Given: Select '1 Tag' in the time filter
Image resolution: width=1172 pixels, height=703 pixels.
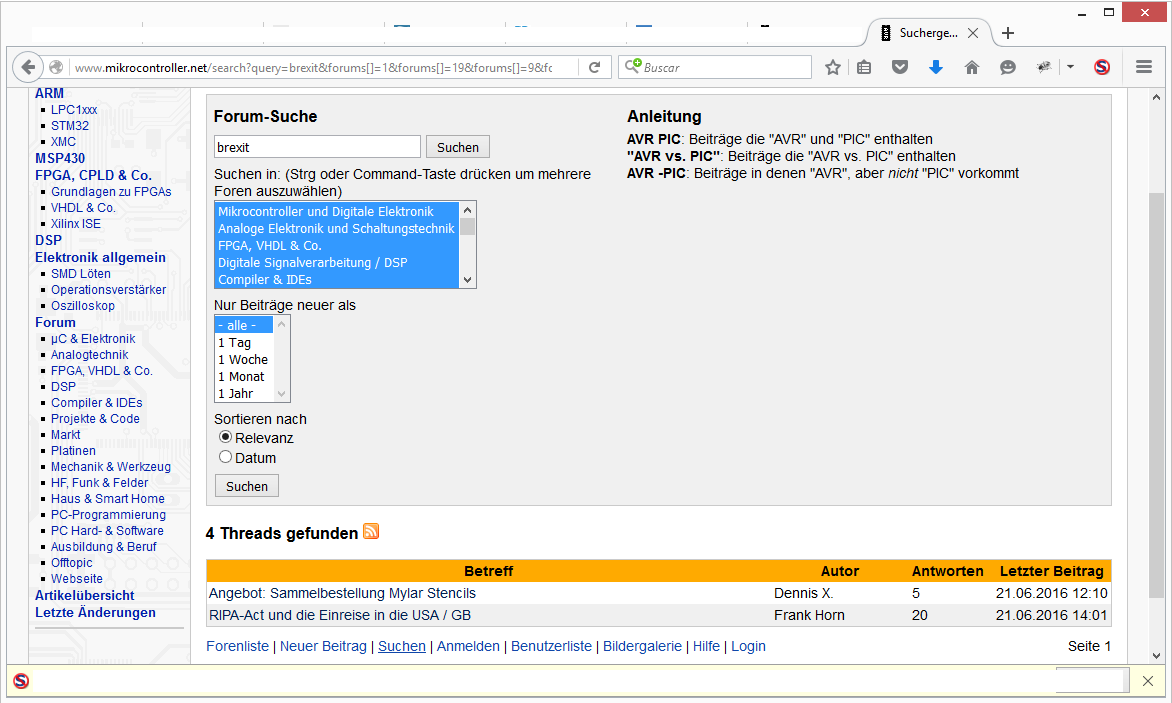Looking at the screenshot, I should [244, 343].
